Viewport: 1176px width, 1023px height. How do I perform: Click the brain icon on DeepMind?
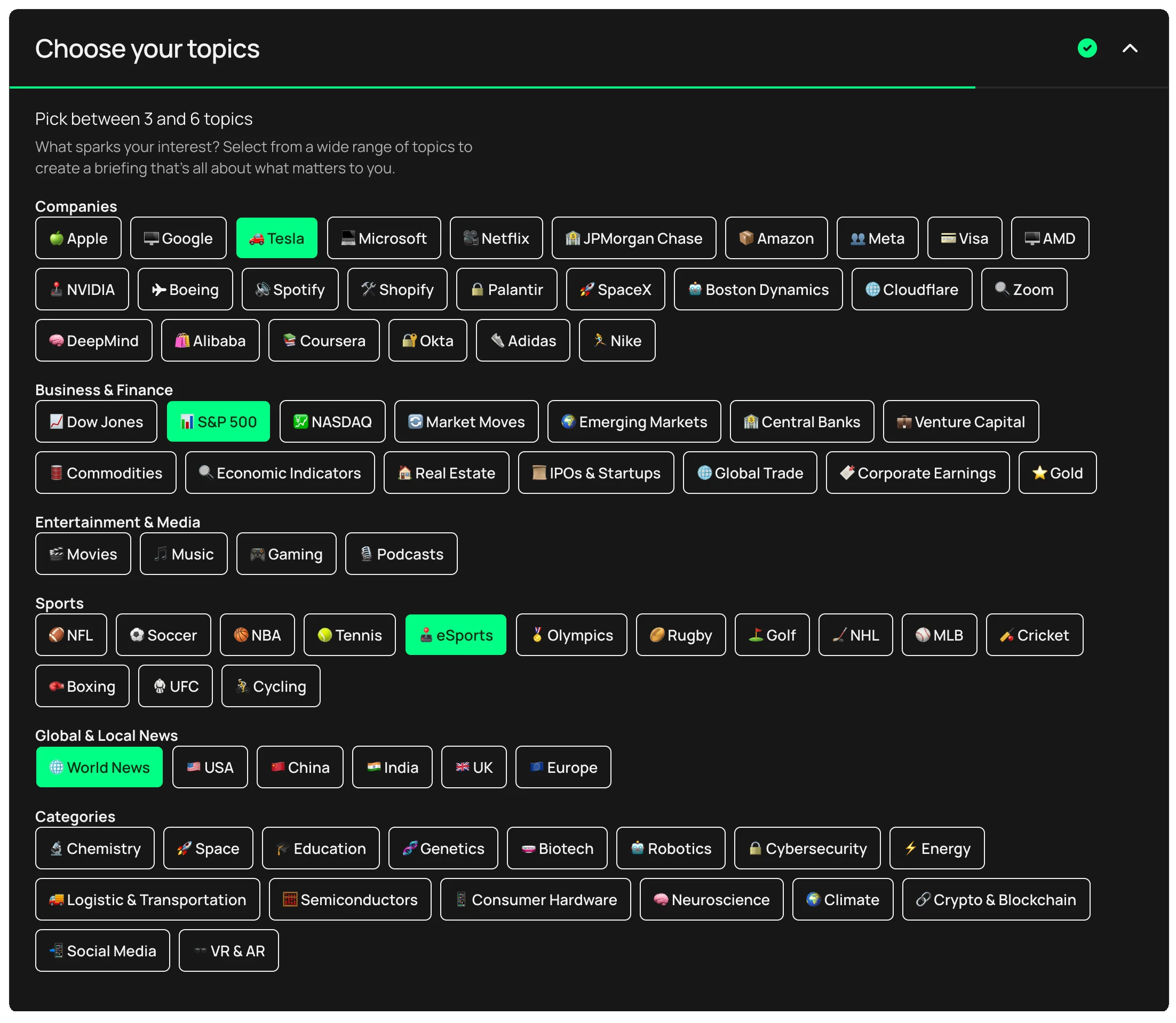click(x=56, y=340)
